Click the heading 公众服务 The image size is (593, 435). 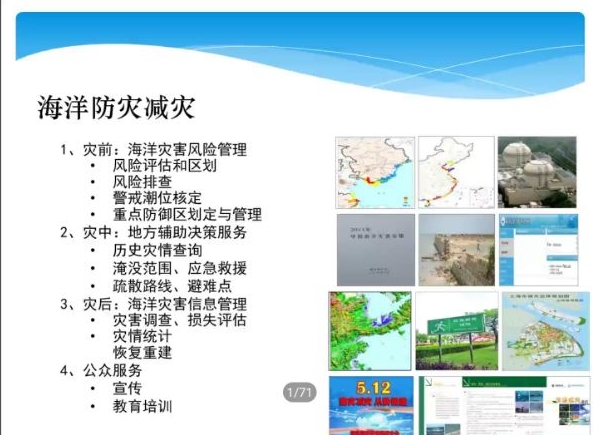113,370
